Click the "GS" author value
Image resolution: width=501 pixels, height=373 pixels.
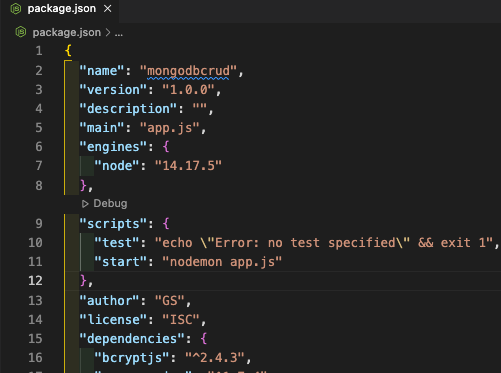170,301
